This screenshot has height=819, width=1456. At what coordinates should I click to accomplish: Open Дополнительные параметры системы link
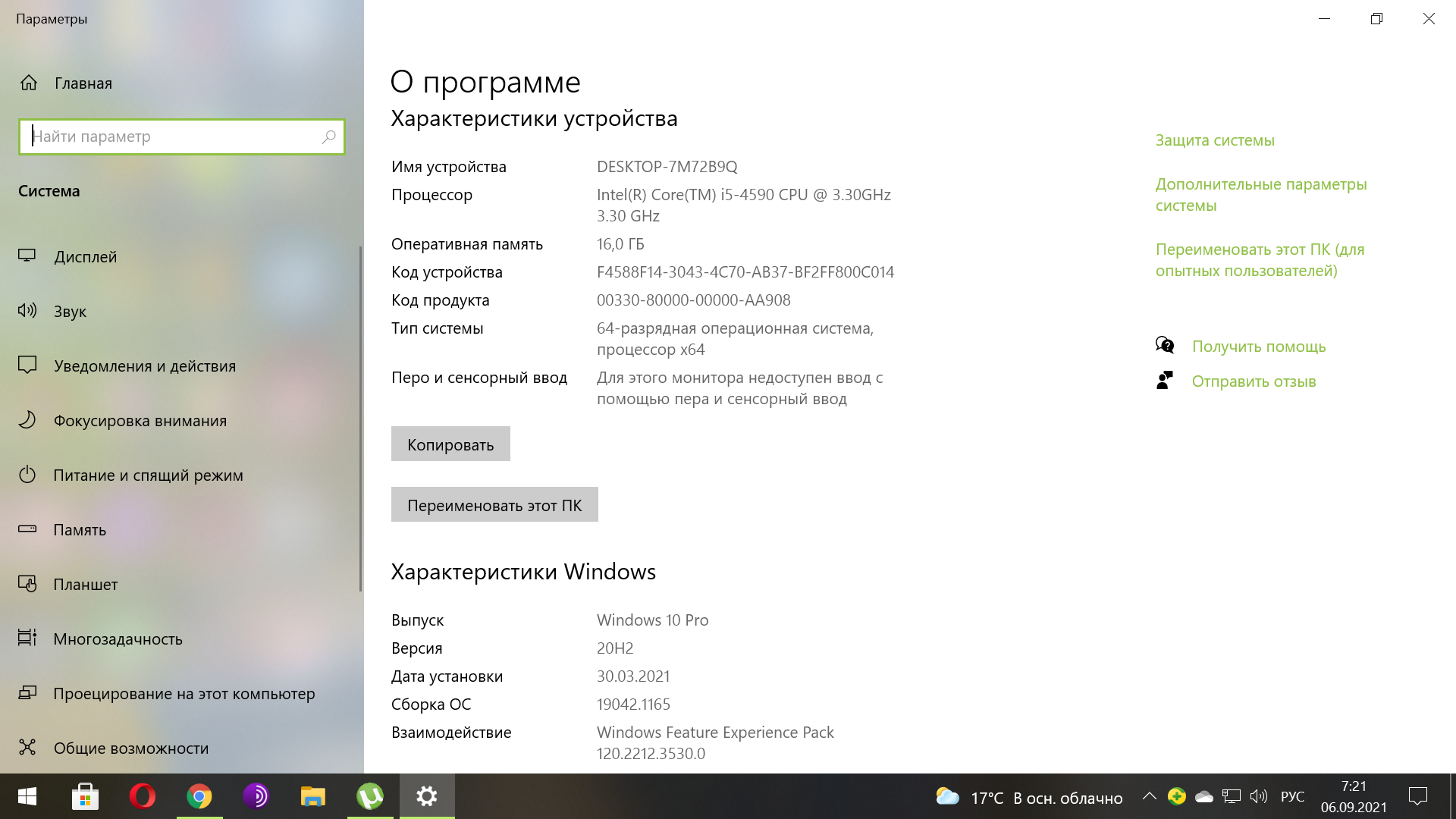1261,194
